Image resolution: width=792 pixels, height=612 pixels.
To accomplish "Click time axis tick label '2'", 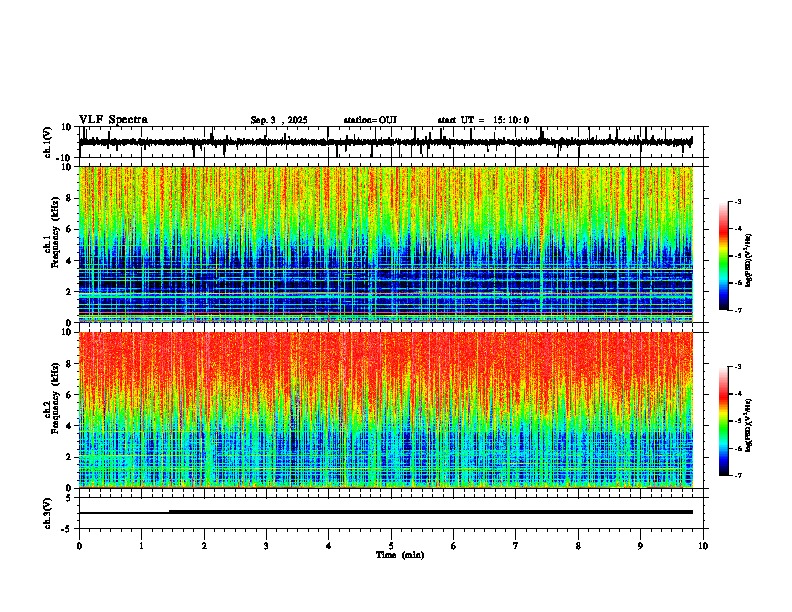I will pos(204,546).
